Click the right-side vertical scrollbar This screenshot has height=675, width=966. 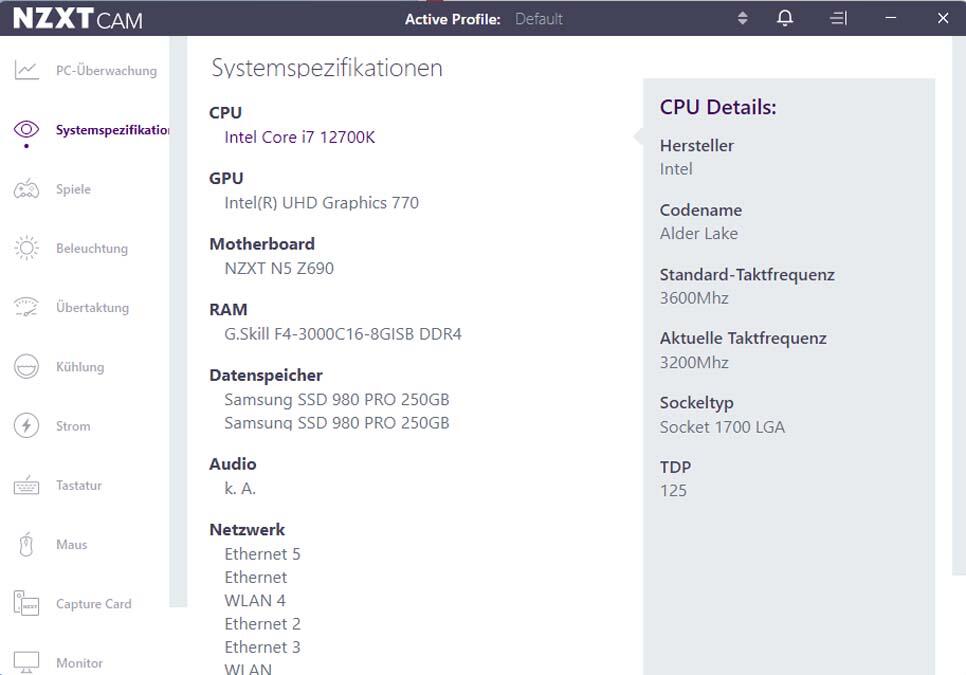pos(959,305)
